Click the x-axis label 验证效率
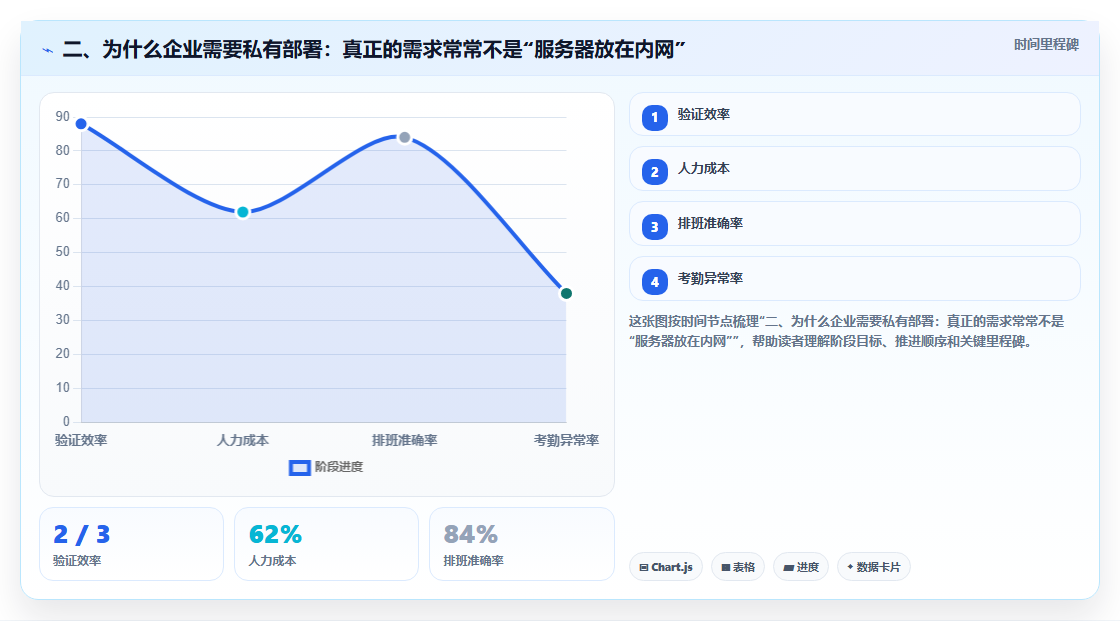This screenshot has width=1120, height=621. tap(81, 440)
